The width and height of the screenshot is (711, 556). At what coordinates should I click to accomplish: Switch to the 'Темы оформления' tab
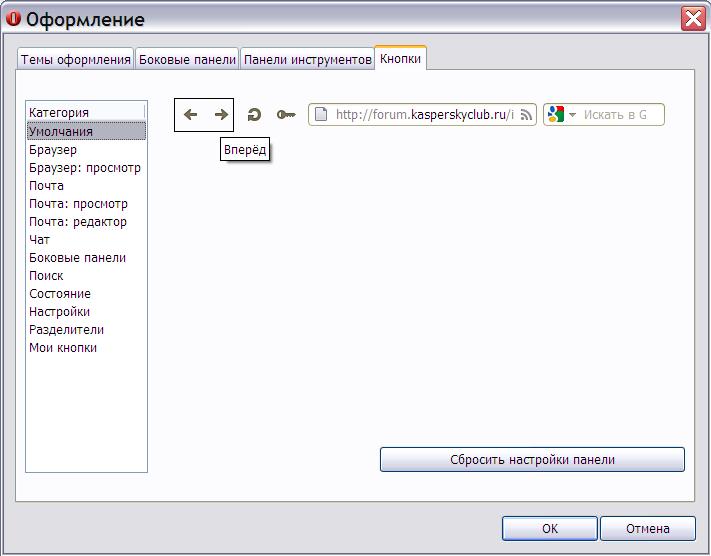(76, 59)
